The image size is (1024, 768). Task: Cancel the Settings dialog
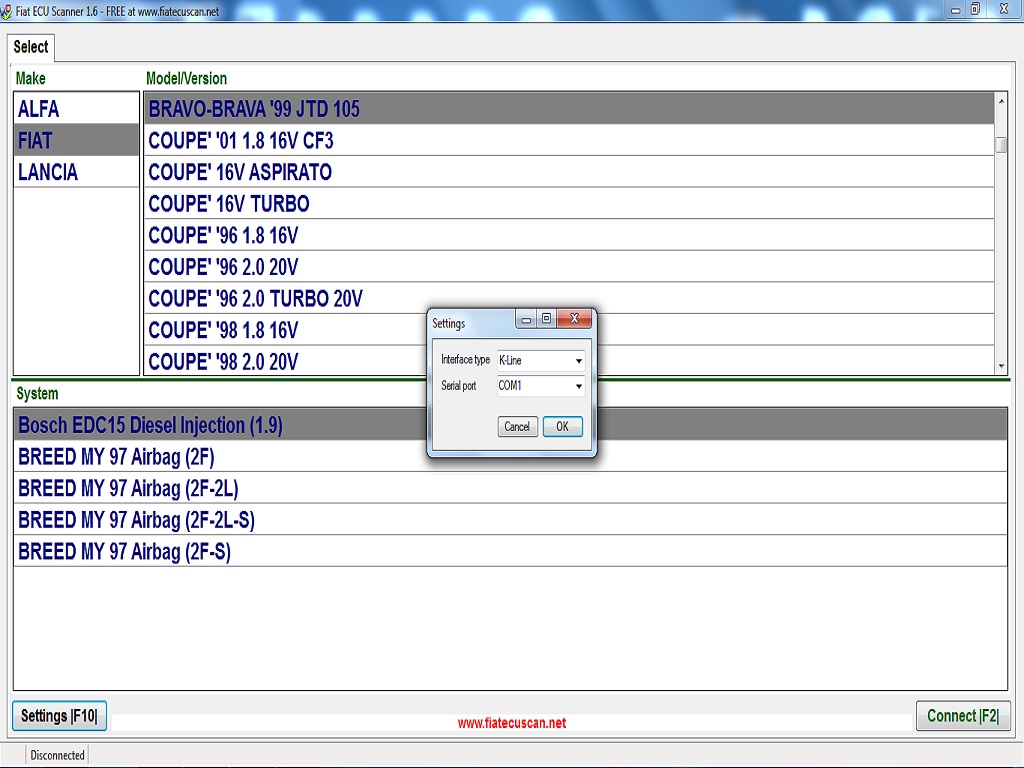tap(517, 427)
